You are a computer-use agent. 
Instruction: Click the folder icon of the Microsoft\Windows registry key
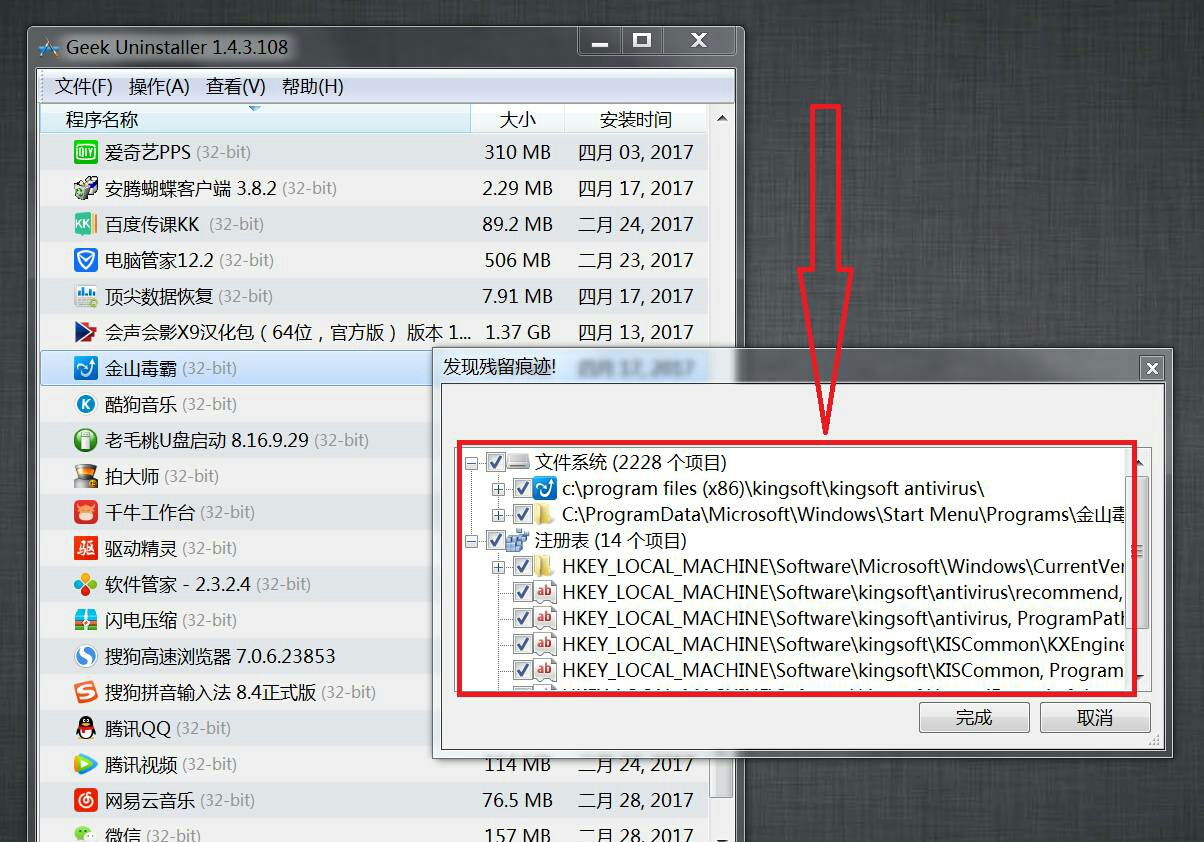tap(544, 566)
